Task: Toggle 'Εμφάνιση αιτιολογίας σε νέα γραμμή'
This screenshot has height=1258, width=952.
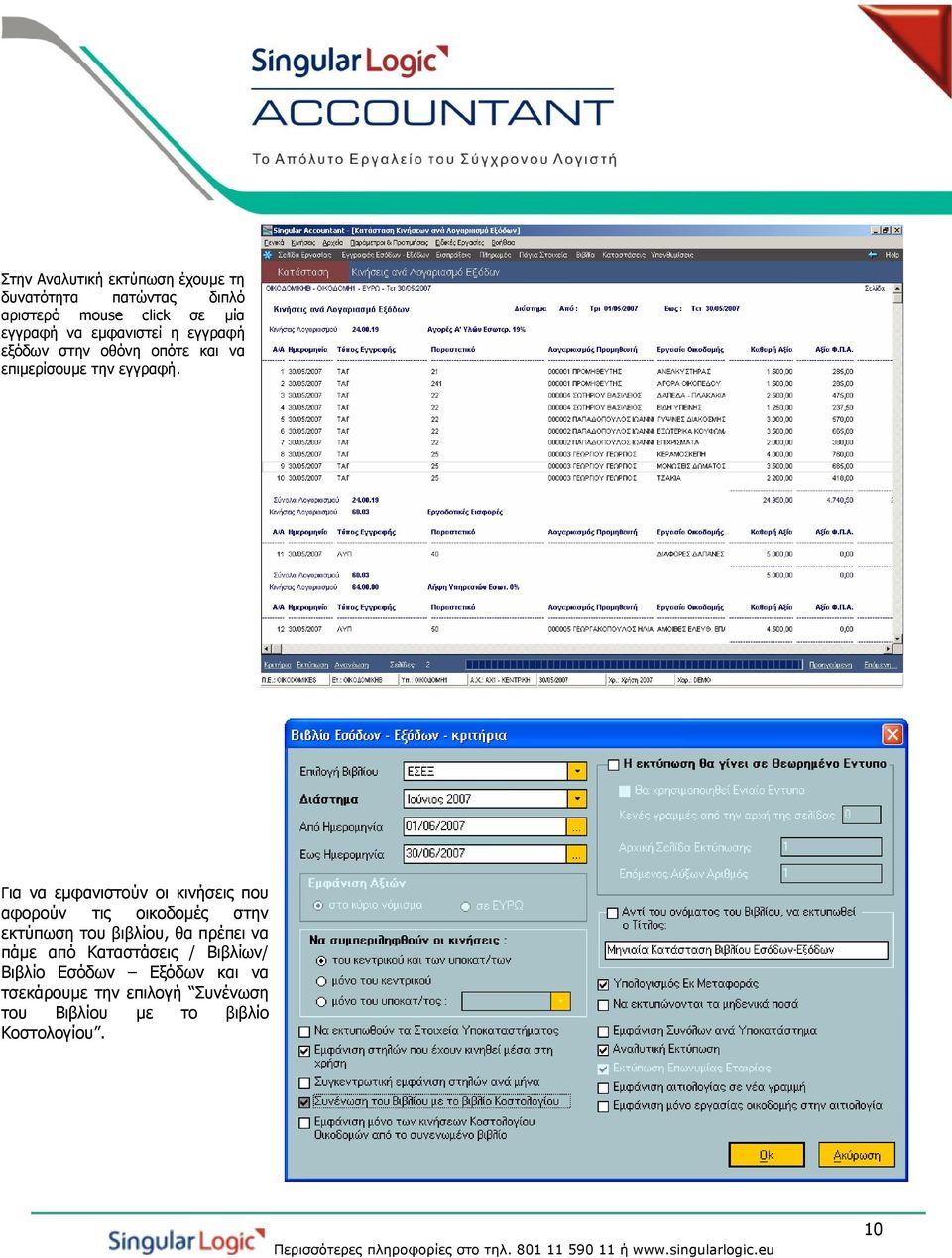Action: [603, 1087]
